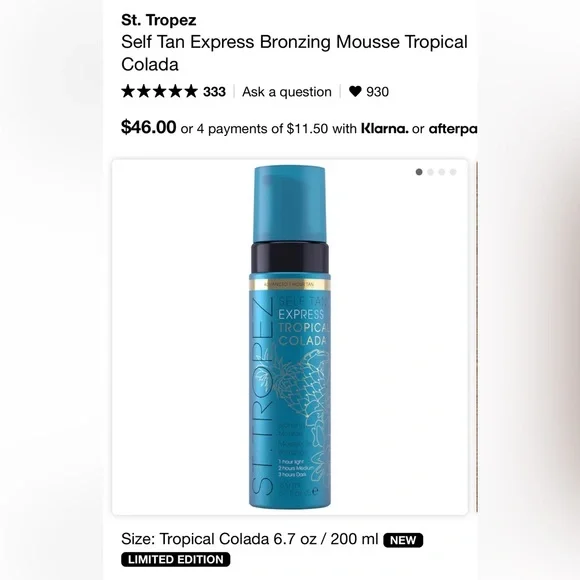Click the 333 reviews count
Image resolution: width=580 pixels, height=580 pixels.
pos(214,92)
